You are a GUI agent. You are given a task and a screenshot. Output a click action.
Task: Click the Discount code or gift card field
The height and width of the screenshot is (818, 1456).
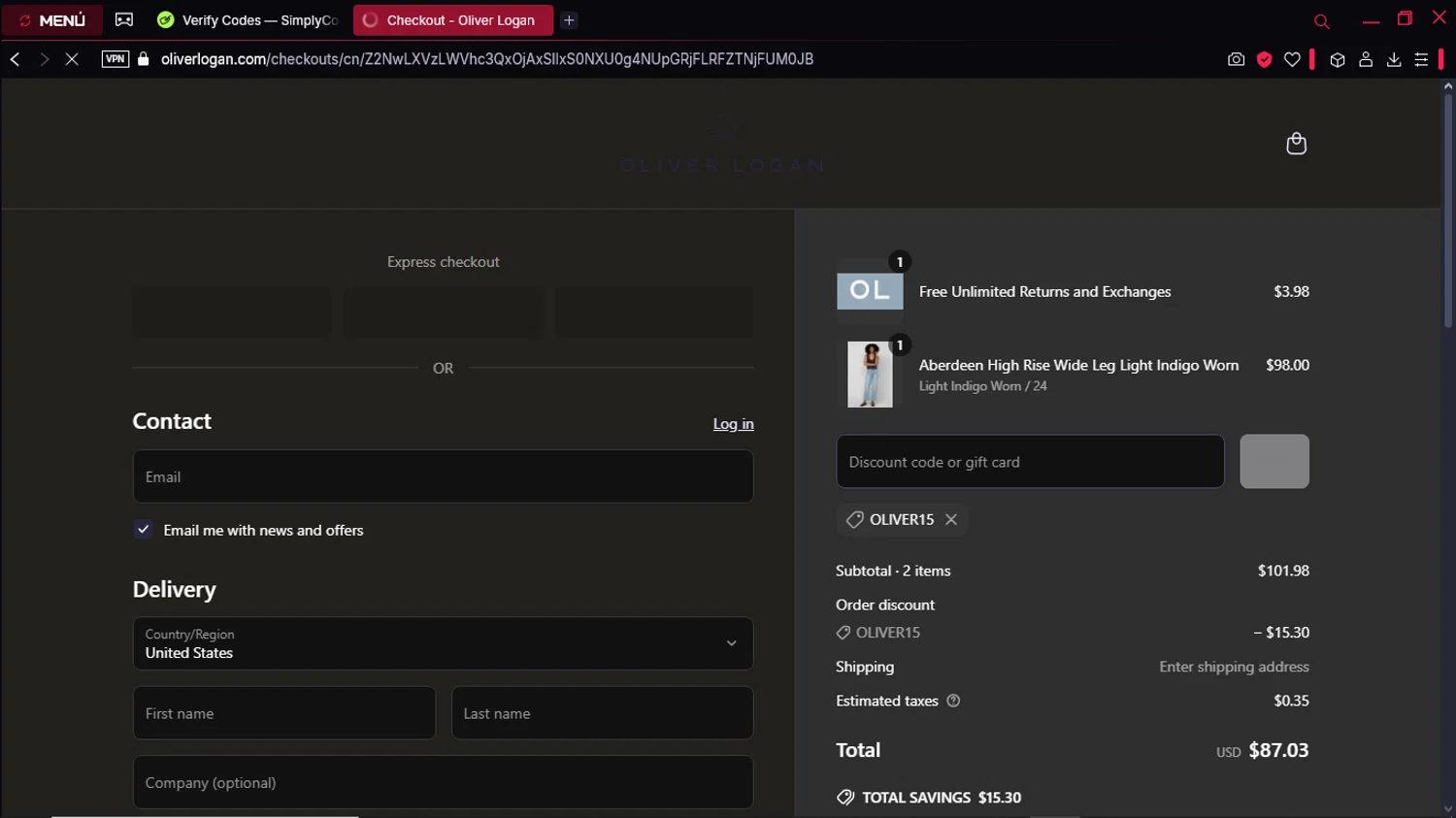(1030, 462)
